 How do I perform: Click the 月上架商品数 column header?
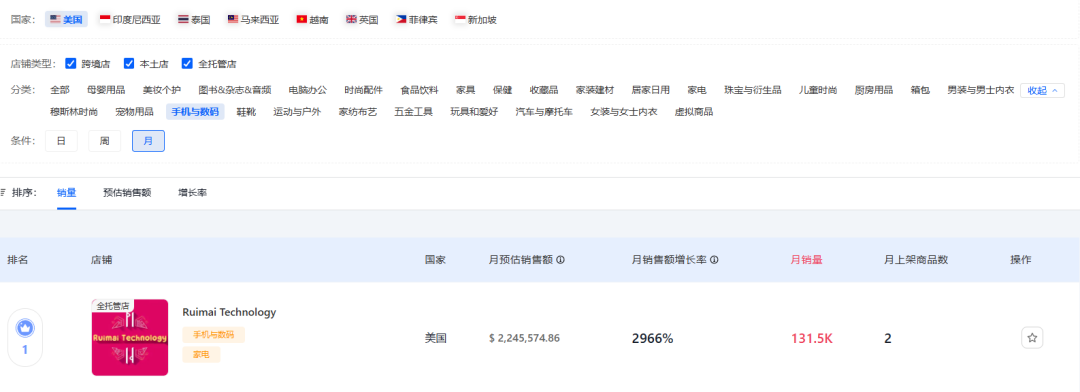coord(916,260)
